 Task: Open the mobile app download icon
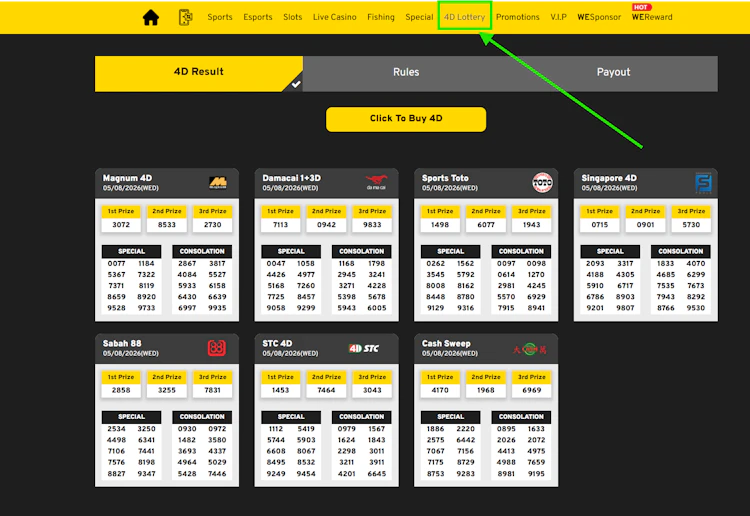(186, 17)
